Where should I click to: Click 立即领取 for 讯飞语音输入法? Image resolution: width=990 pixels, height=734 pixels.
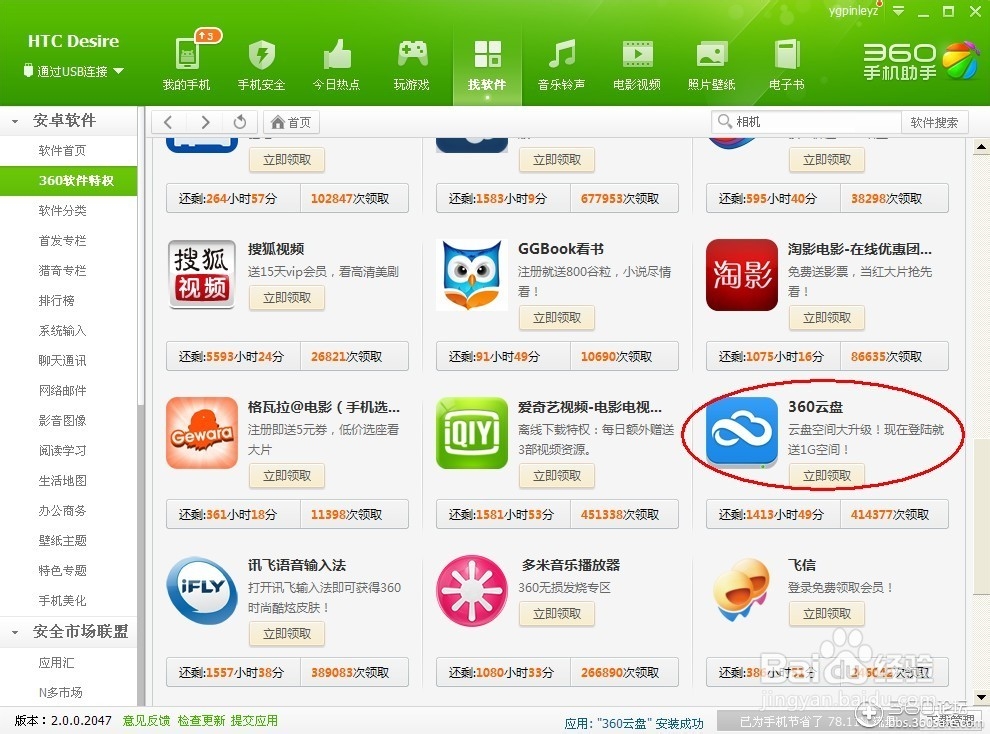(287, 634)
